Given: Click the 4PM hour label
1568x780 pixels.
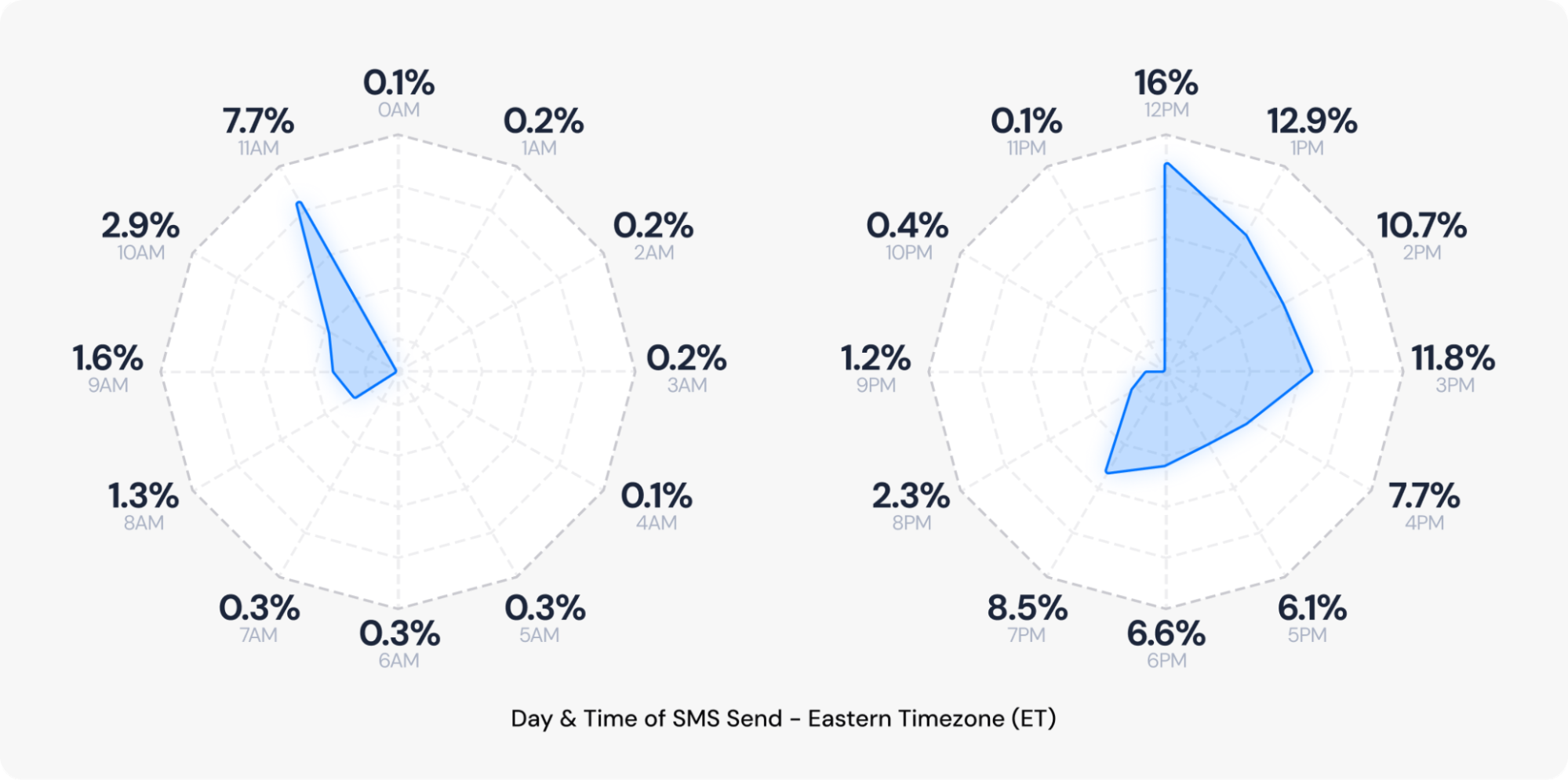Looking at the screenshot, I should click(1424, 523).
